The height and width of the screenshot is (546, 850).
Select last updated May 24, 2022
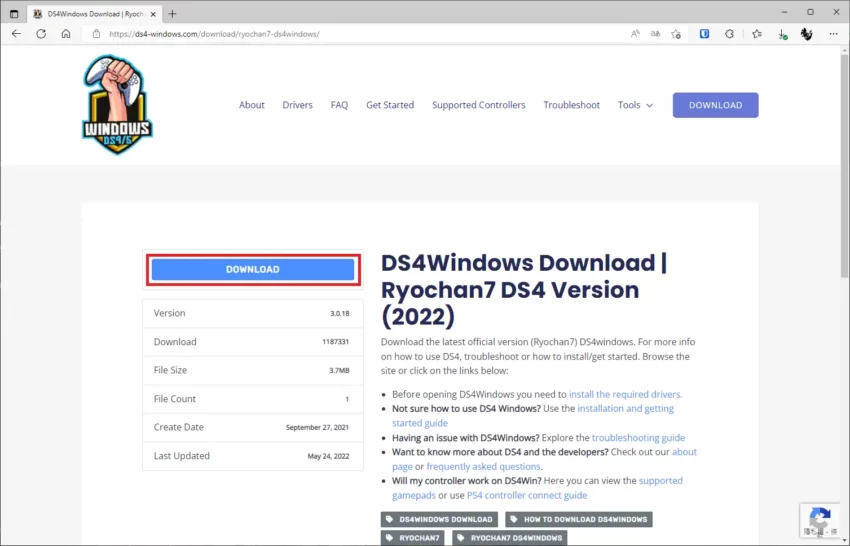coord(328,456)
